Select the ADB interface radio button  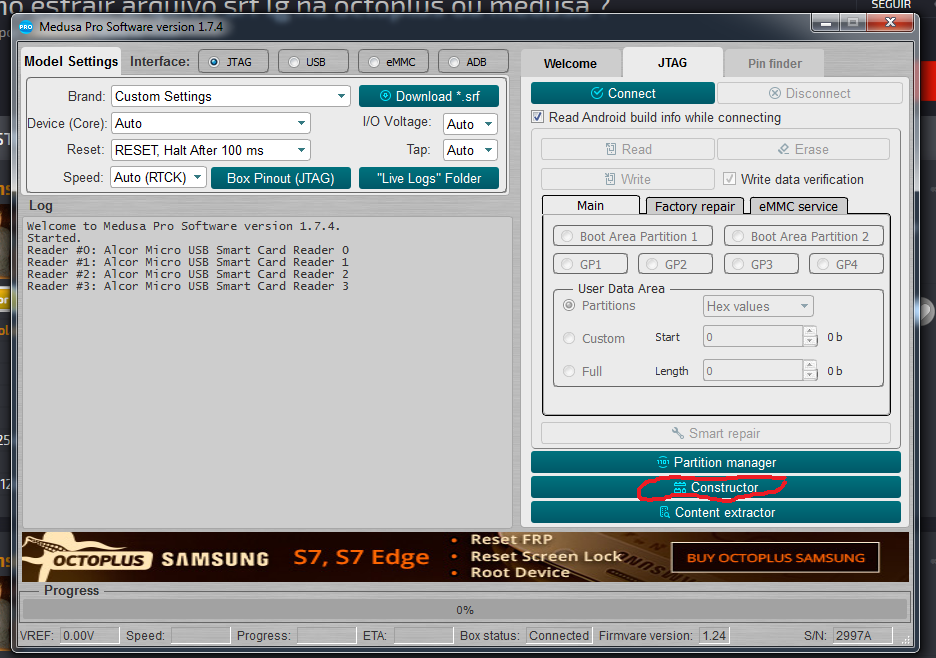pyautogui.click(x=454, y=62)
